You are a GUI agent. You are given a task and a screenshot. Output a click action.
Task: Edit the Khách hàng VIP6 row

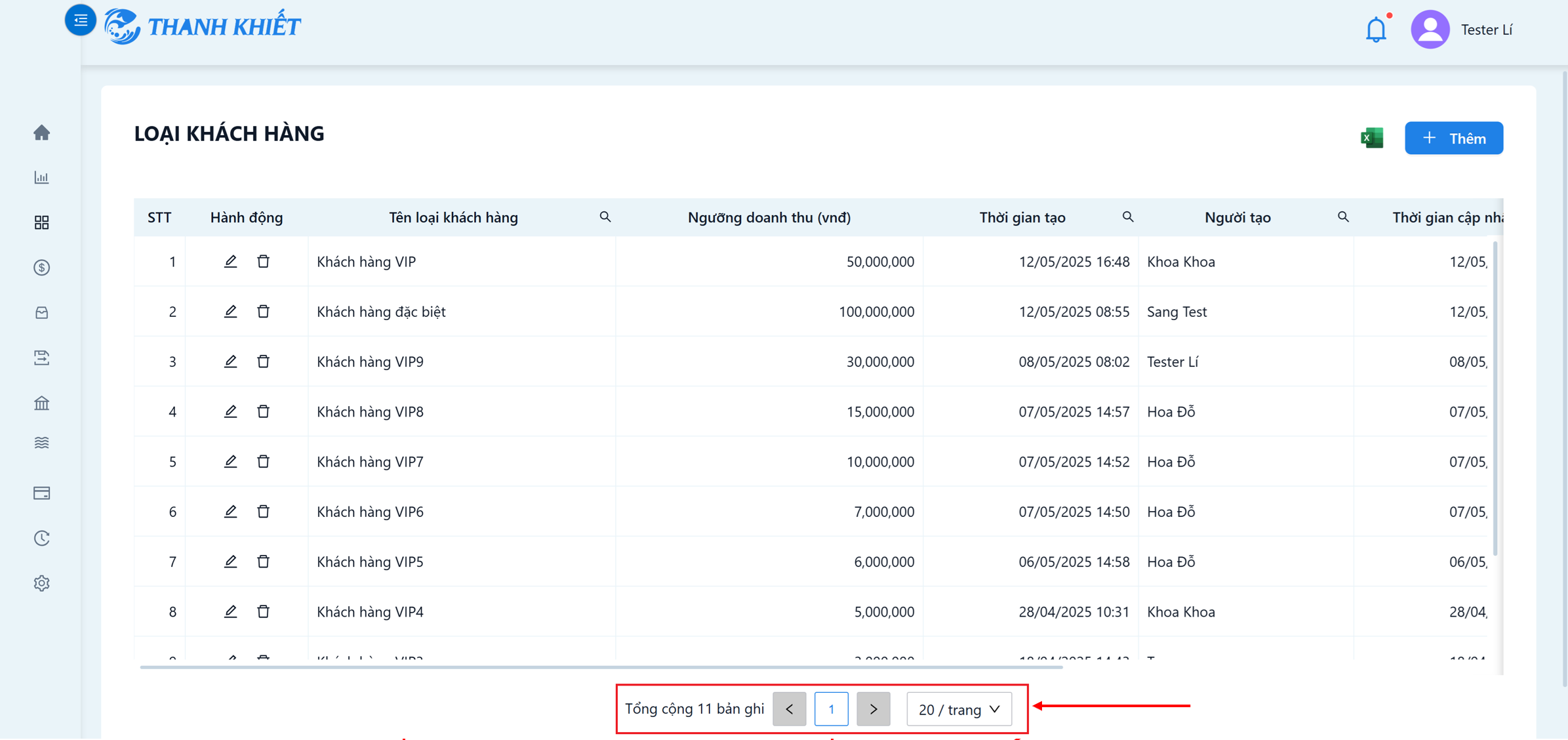230,511
